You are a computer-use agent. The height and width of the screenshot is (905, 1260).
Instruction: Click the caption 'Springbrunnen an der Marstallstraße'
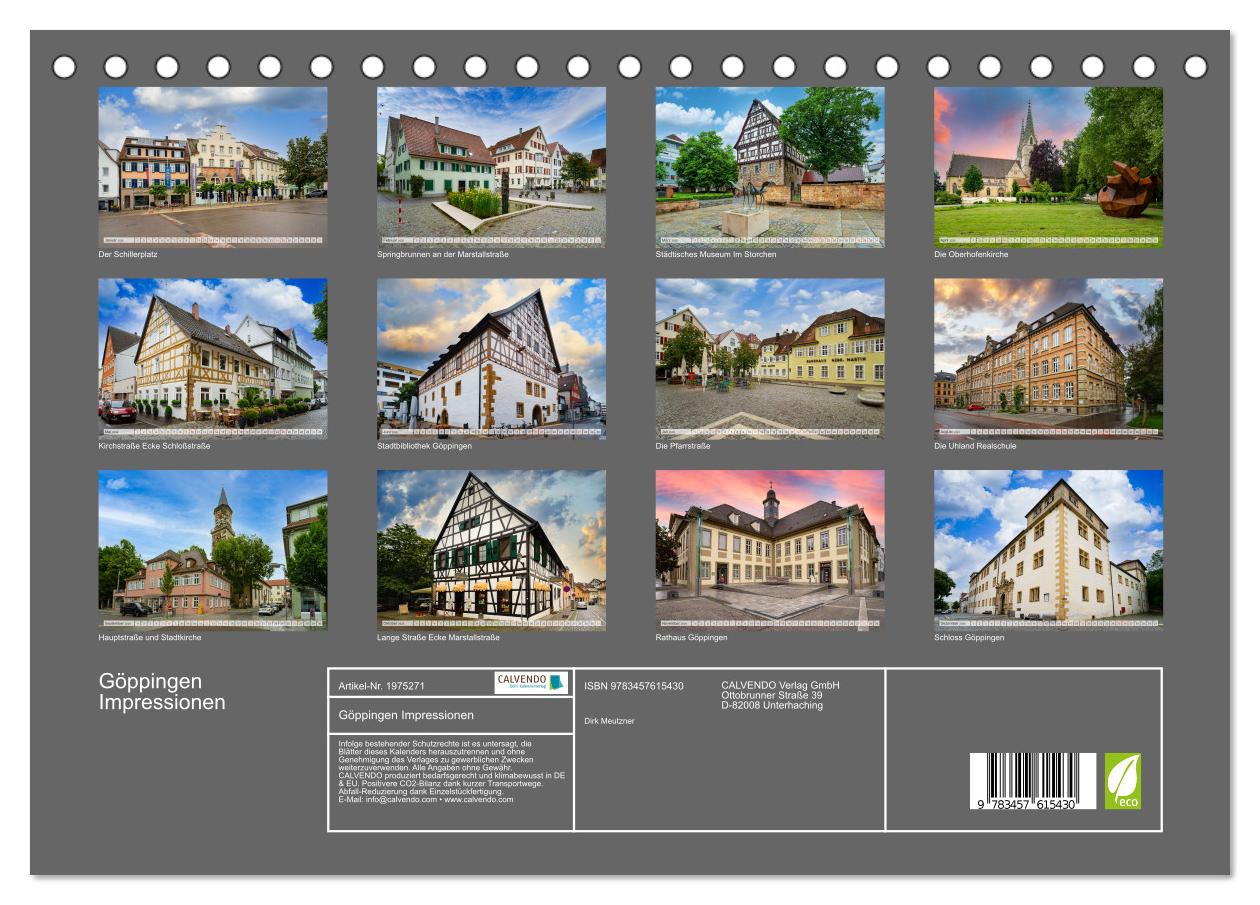pos(443,254)
